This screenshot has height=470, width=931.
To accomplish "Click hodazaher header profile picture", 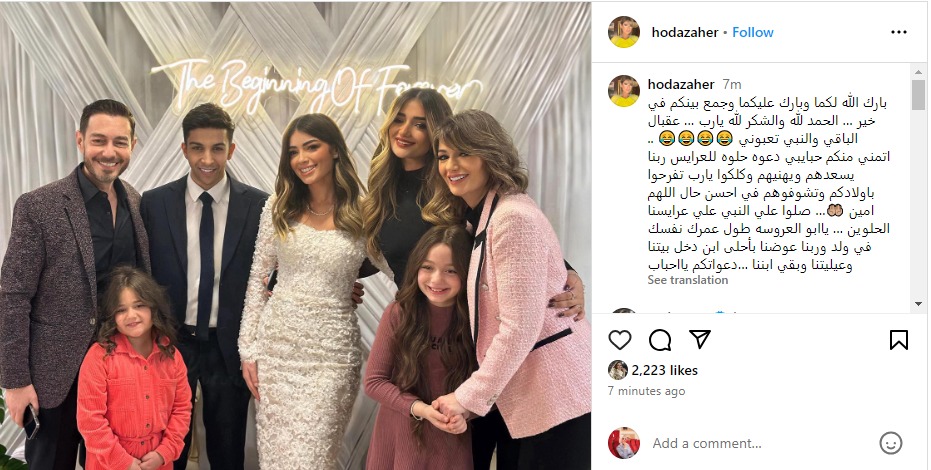I will (624, 32).
